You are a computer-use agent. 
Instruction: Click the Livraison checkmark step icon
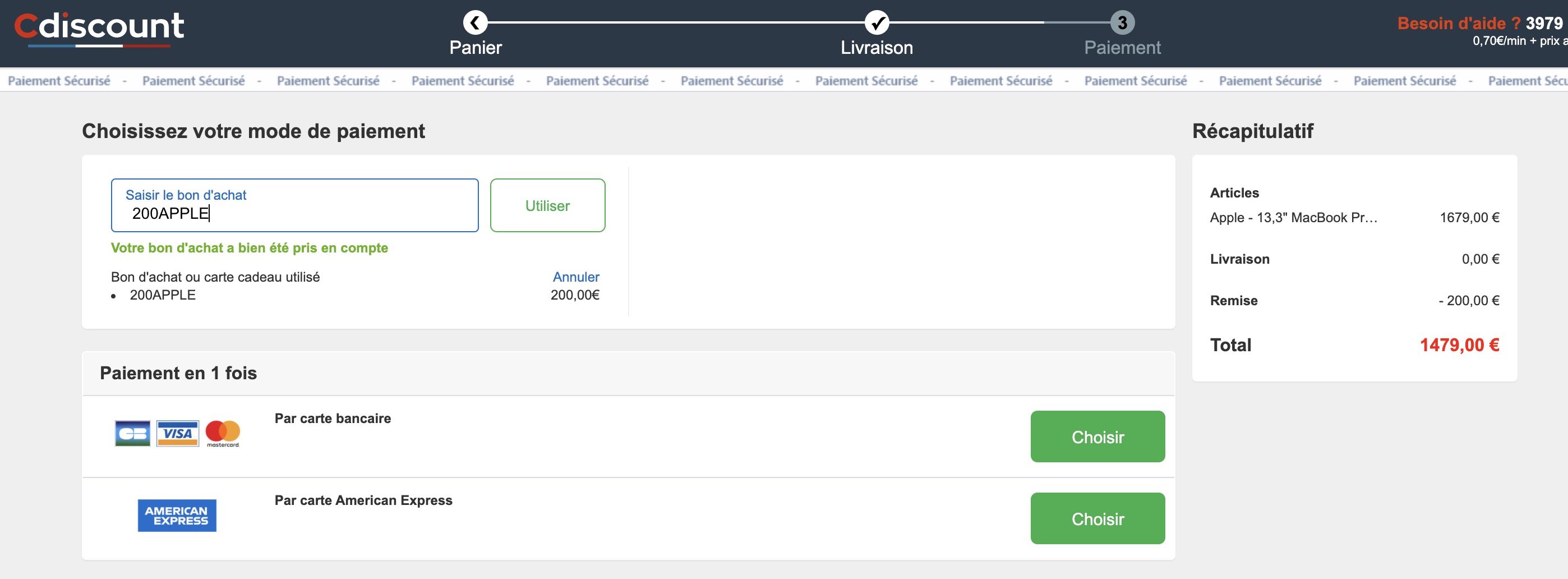tap(877, 23)
